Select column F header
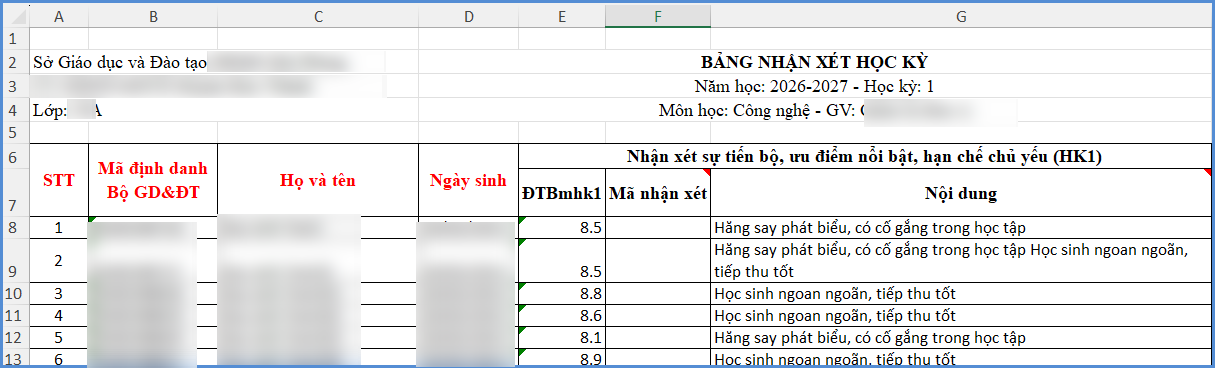The width and height of the screenshot is (1215, 368). 657,17
